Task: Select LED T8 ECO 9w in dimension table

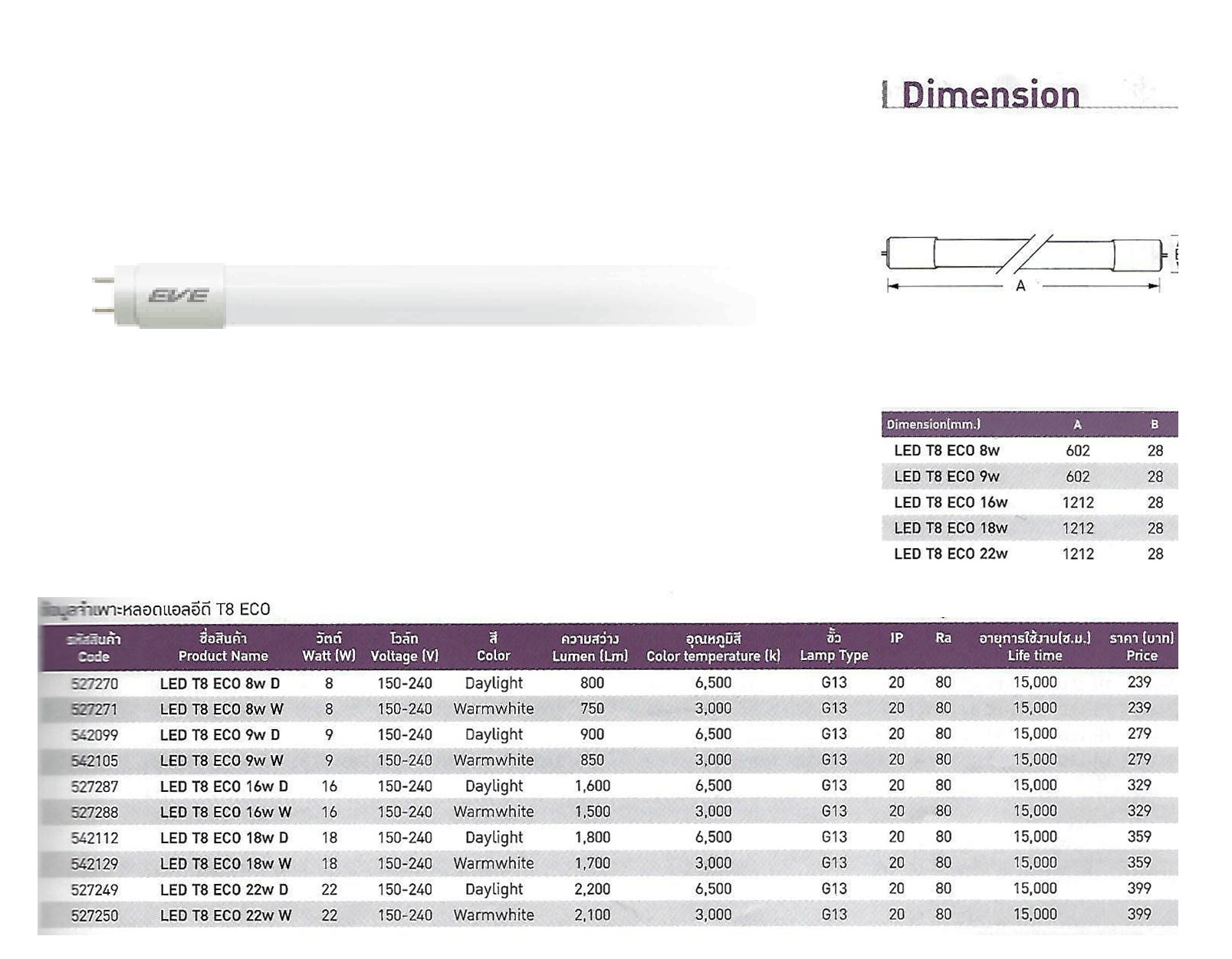Action: (x=947, y=477)
